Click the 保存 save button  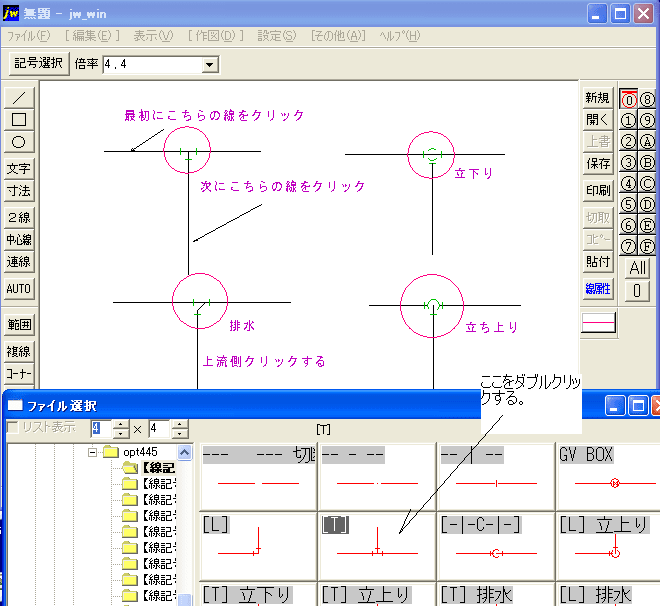point(597,163)
